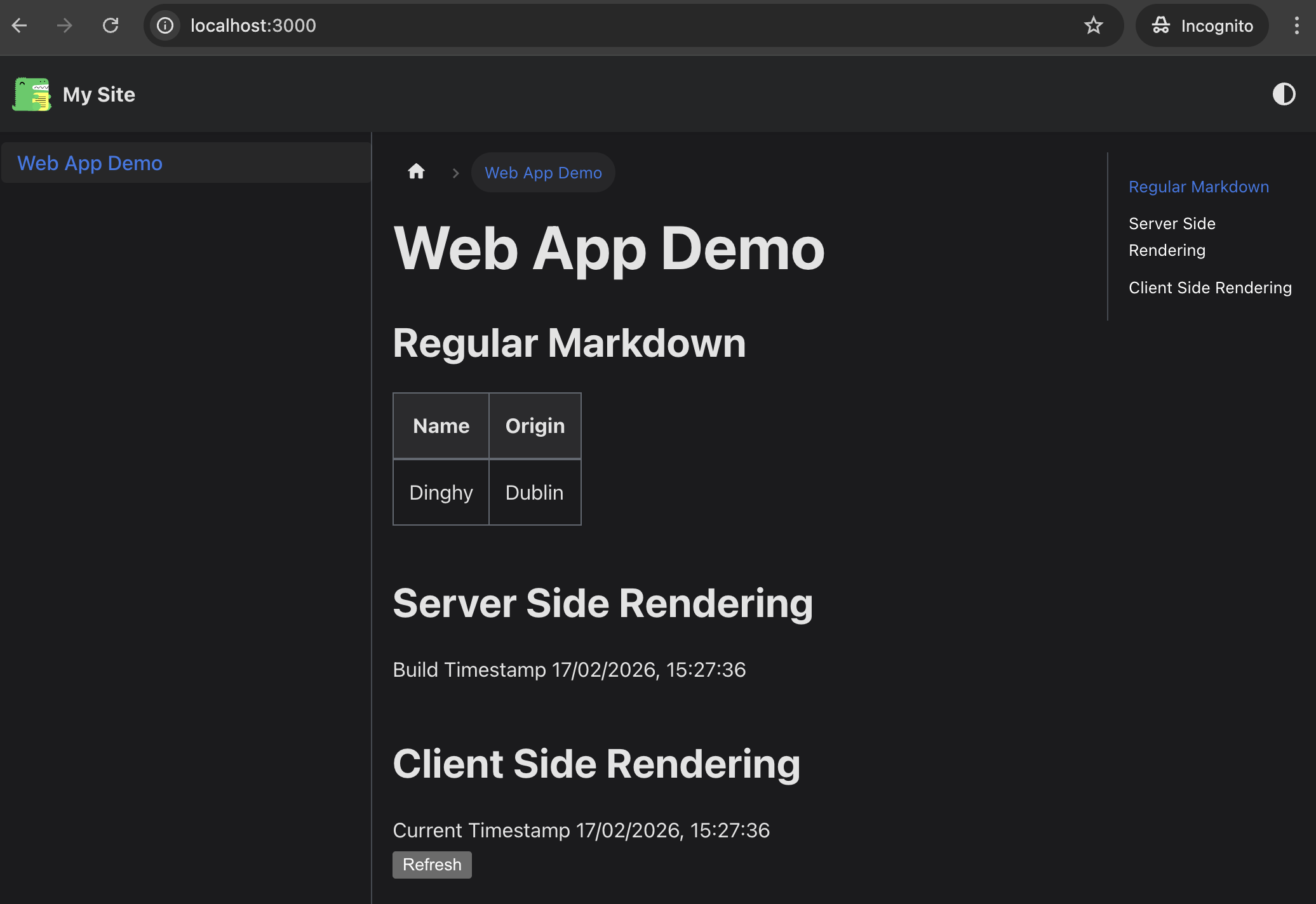The image size is (1316, 904).
Task: Select Web App Demo sidebar item
Action: pos(90,163)
